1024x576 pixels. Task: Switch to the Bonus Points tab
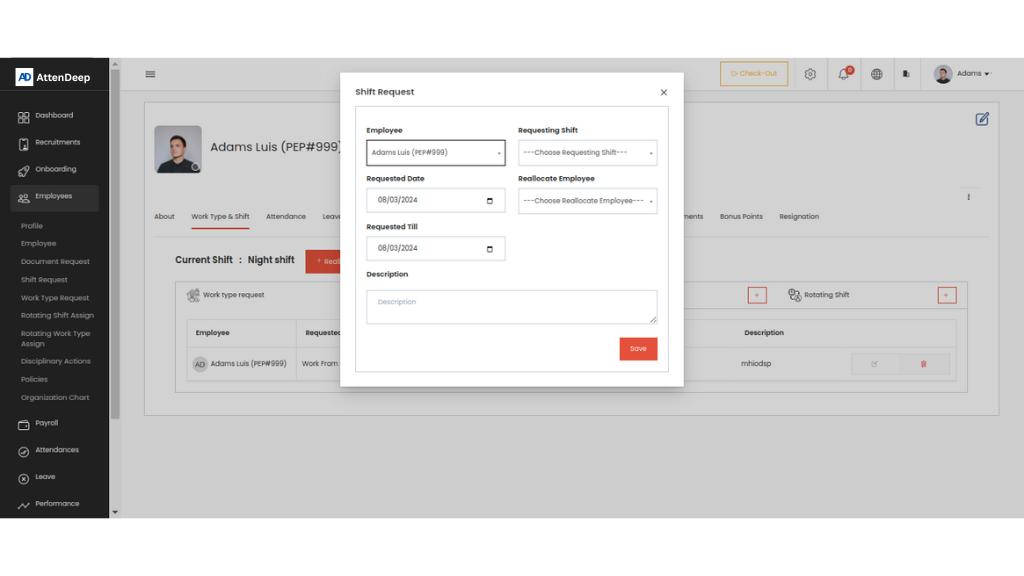[741, 217]
